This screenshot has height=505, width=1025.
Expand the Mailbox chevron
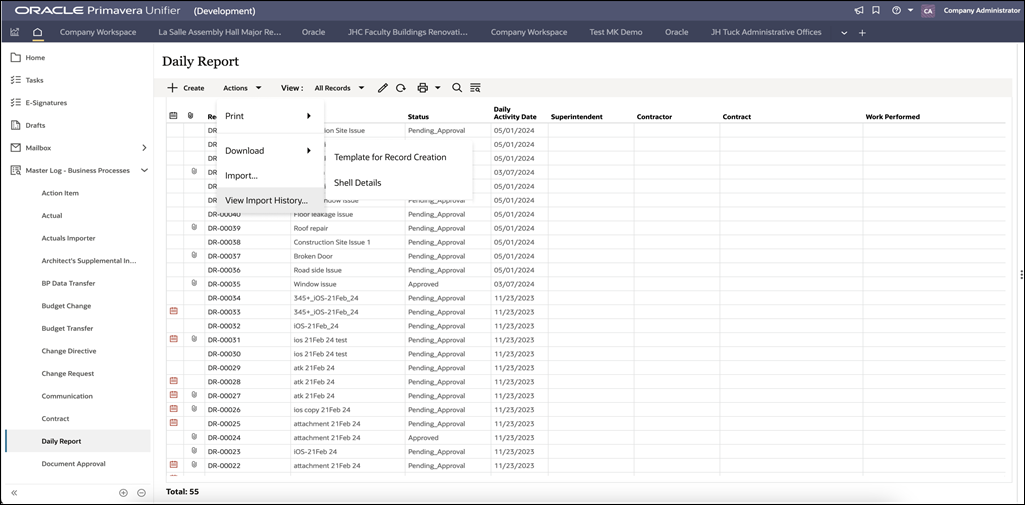[x=144, y=148]
